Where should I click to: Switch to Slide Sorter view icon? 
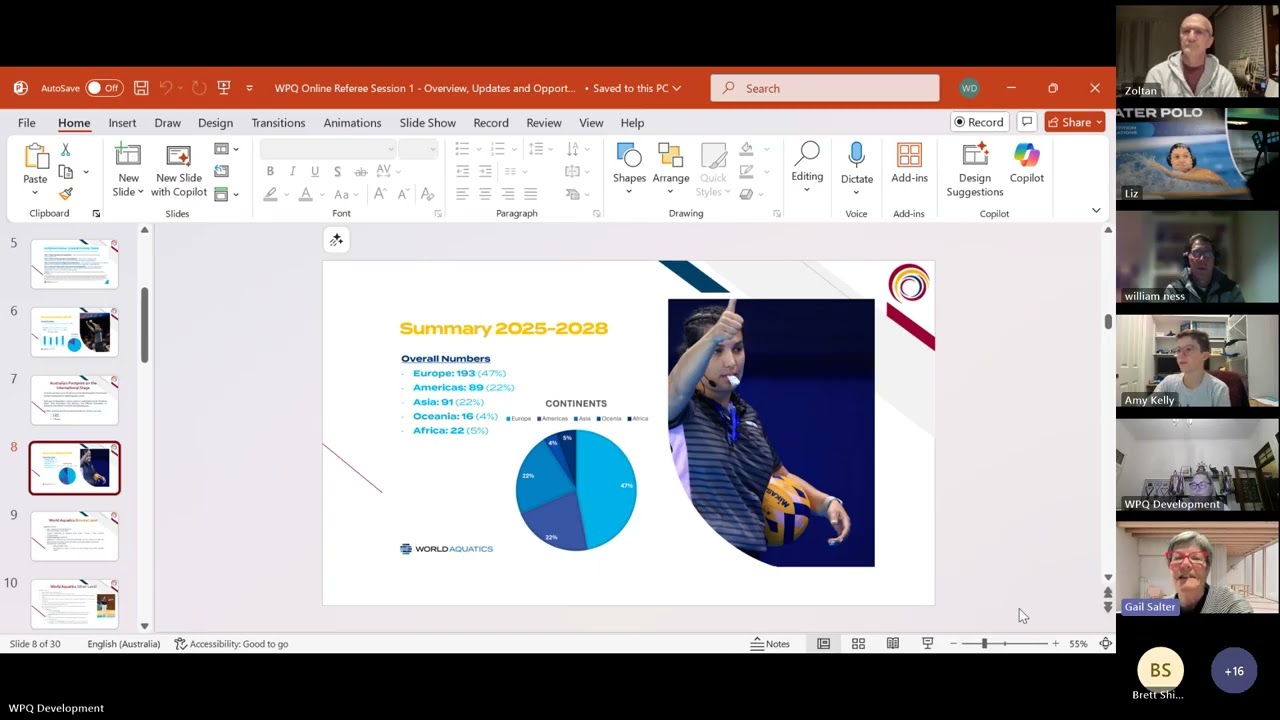[858, 644]
